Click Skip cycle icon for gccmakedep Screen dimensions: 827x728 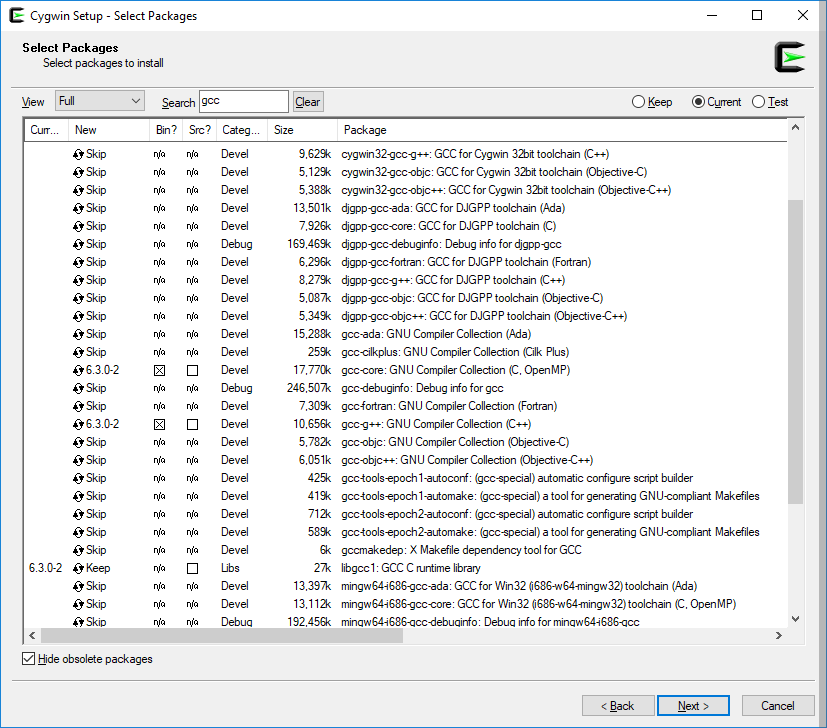[78, 550]
